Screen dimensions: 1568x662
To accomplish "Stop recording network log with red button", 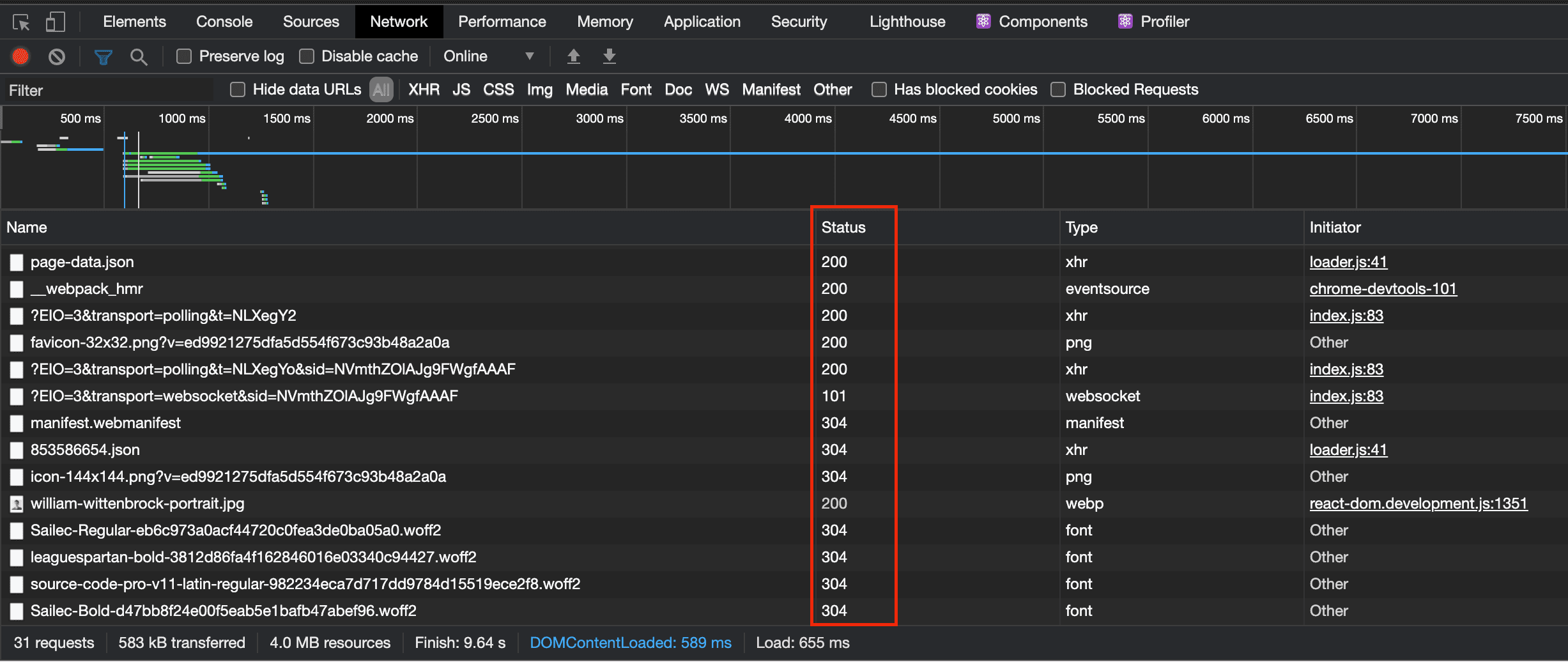I will point(20,57).
